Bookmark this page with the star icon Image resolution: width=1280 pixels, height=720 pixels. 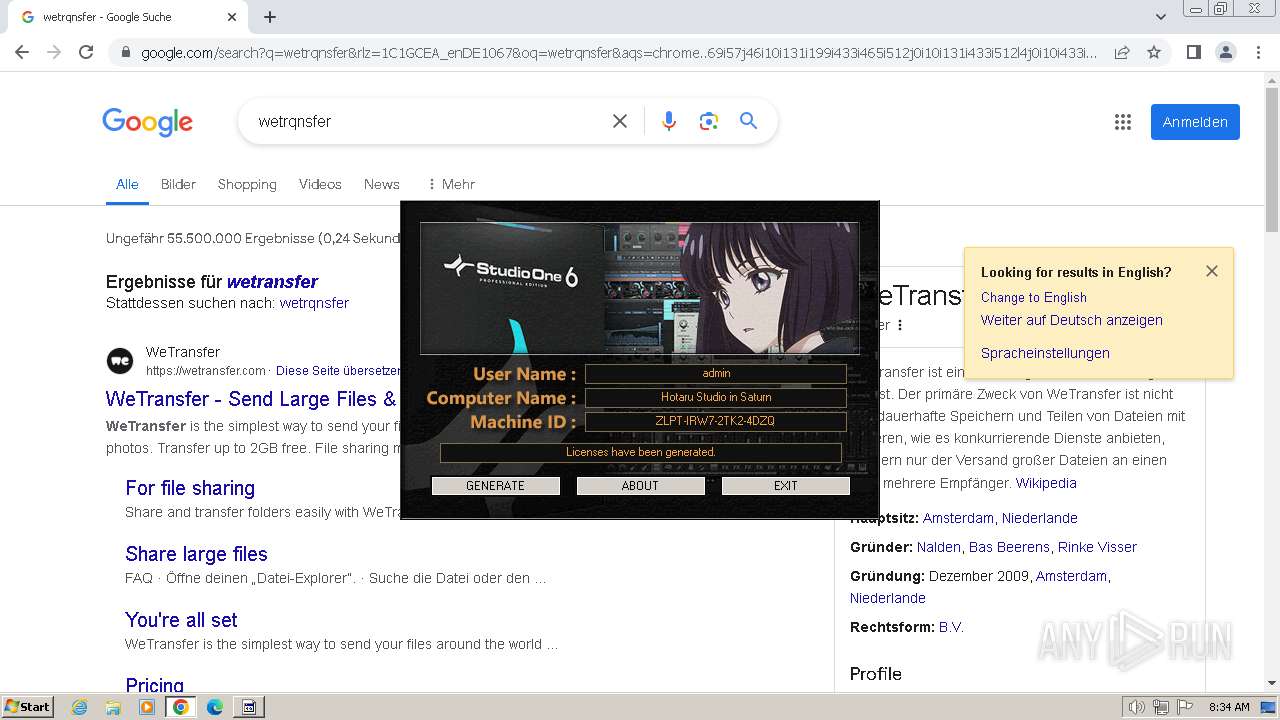click(x=1154, y=52)
